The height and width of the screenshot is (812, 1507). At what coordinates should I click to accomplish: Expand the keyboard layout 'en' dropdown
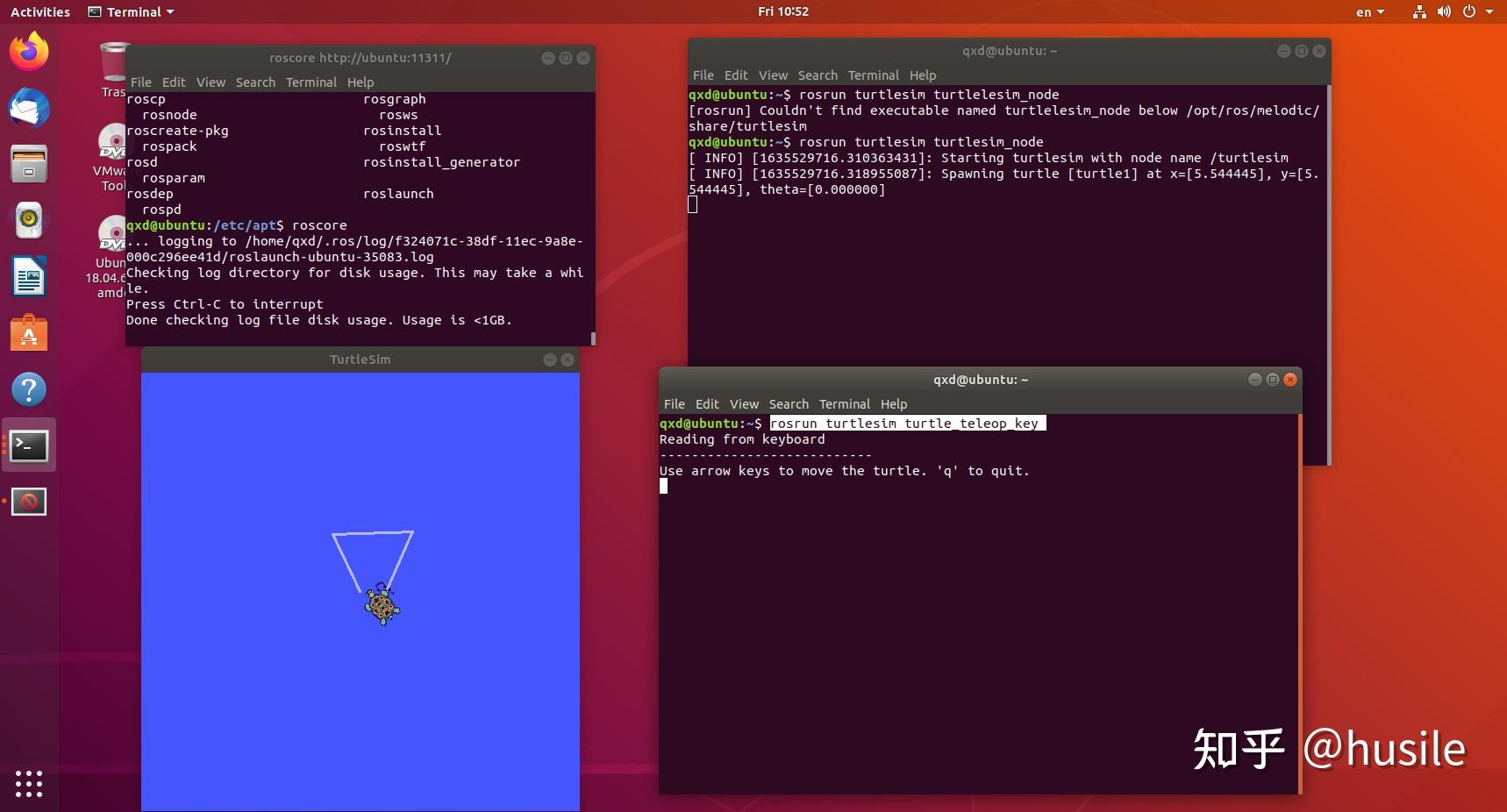(1370, 12)
